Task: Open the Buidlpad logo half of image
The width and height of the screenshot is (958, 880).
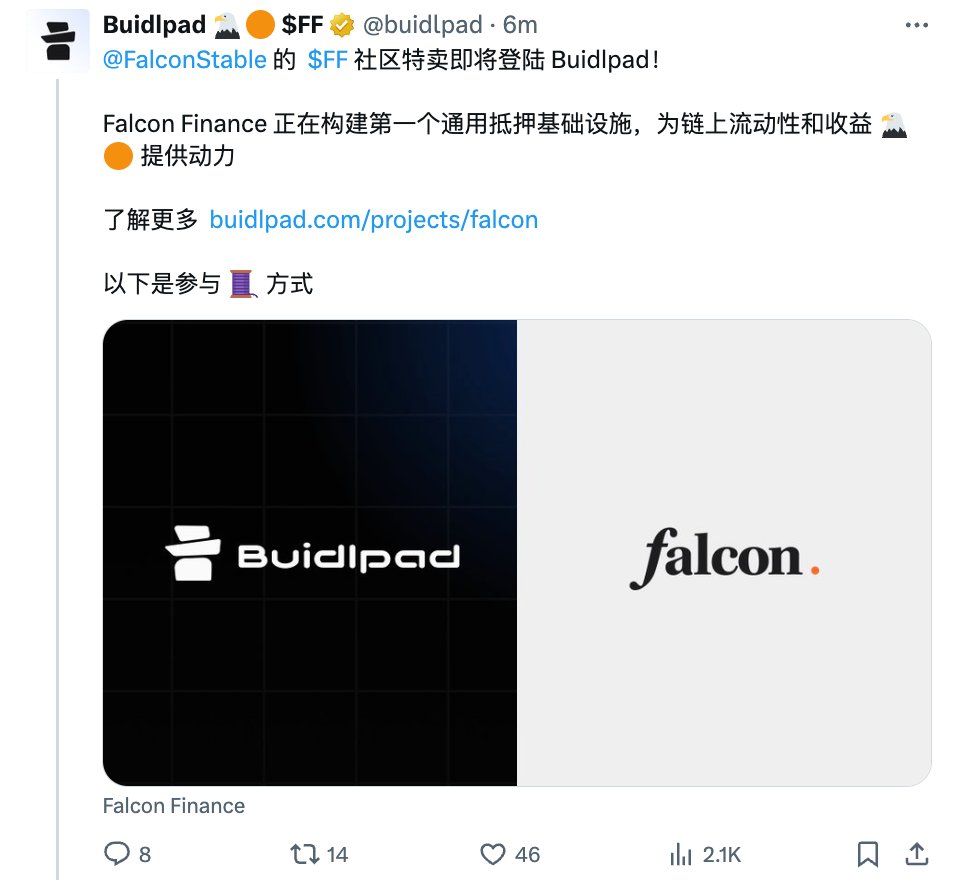Action: click(310, 552)
